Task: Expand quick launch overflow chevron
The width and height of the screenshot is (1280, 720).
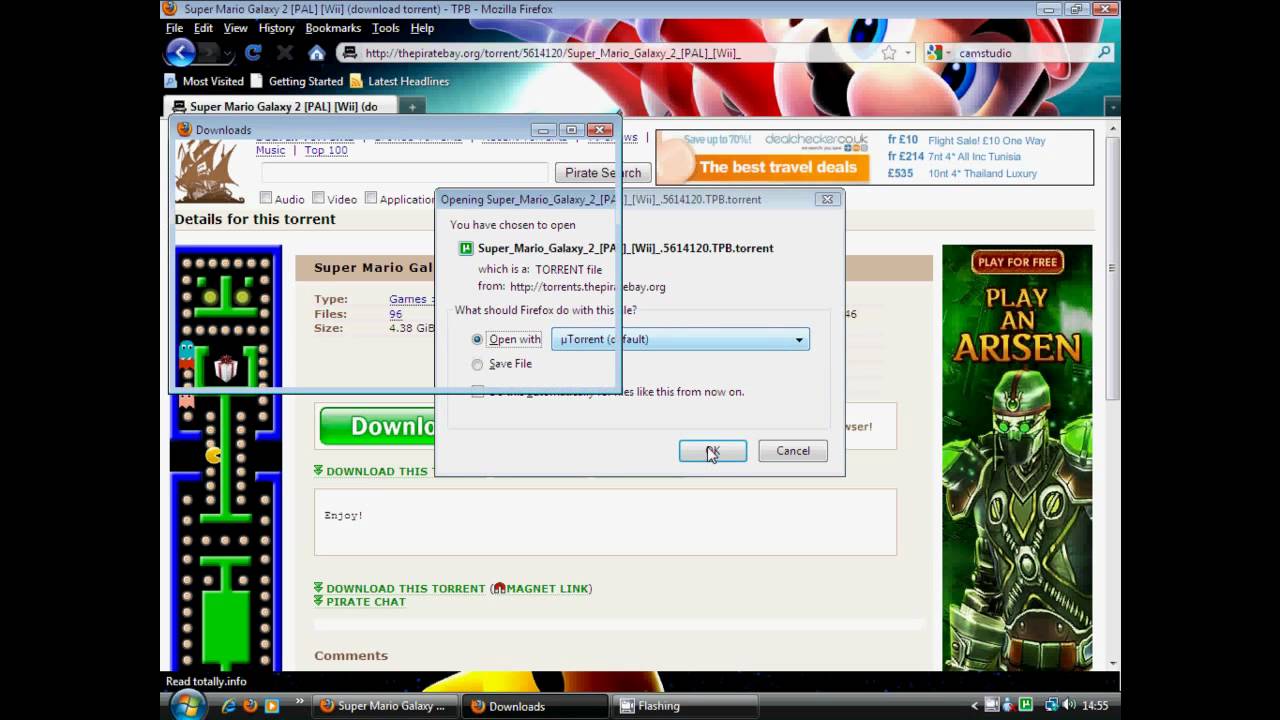Action: tap(299, 703)
